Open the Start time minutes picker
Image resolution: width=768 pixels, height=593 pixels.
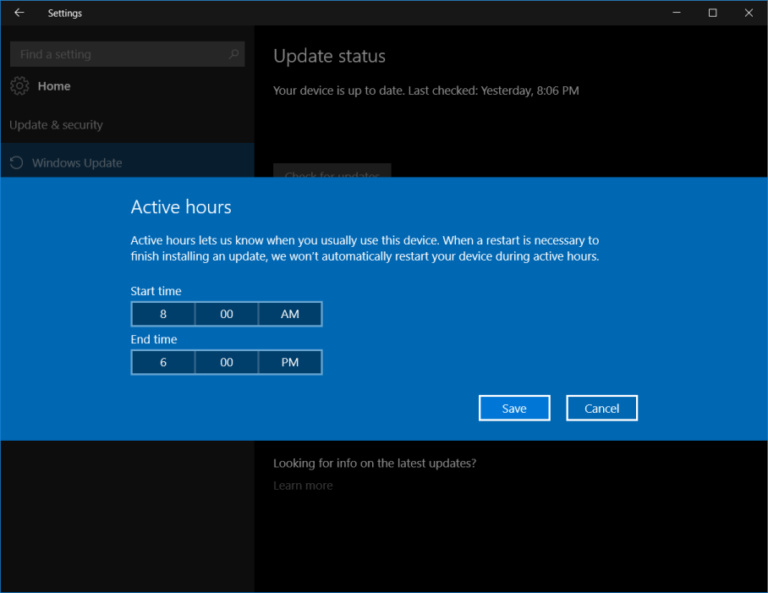(x=226, y=314)
